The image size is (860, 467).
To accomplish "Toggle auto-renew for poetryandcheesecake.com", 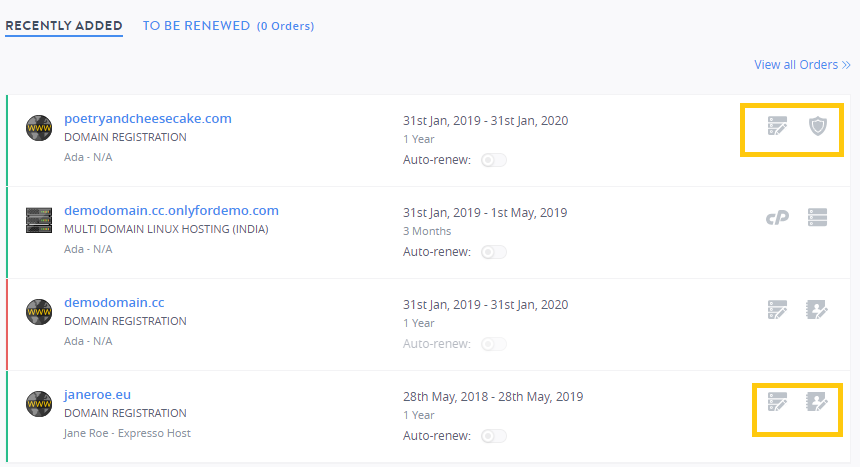I will click(x=494, y=160).
